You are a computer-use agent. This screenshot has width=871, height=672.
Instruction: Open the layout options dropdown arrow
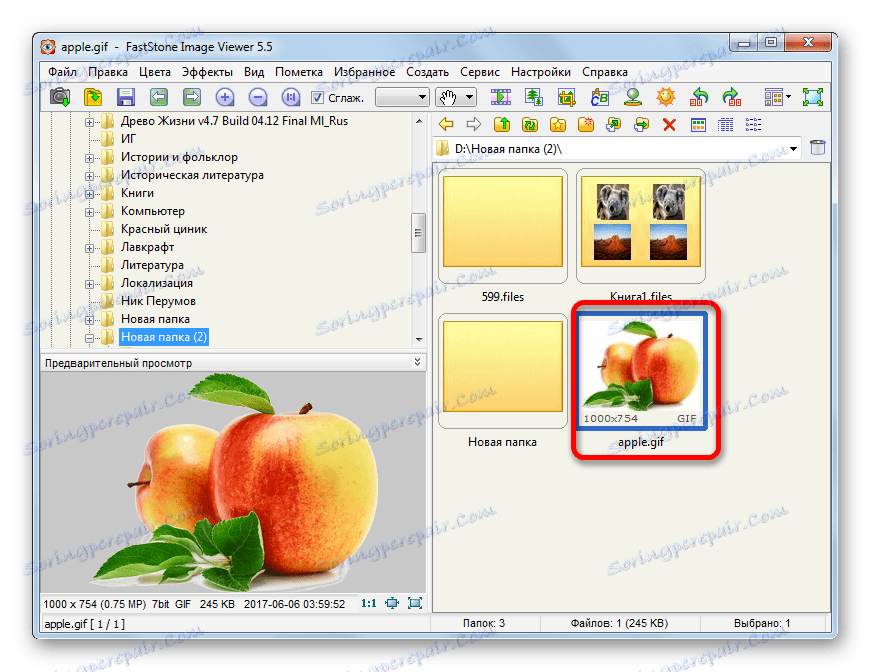[789, 97]
